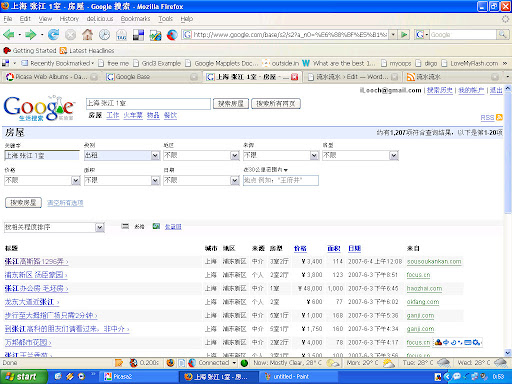This screenshot has height=384, width=512.
Task: Click the Wikipedia W bookmark icon
Action: click(x=306, y=63)
